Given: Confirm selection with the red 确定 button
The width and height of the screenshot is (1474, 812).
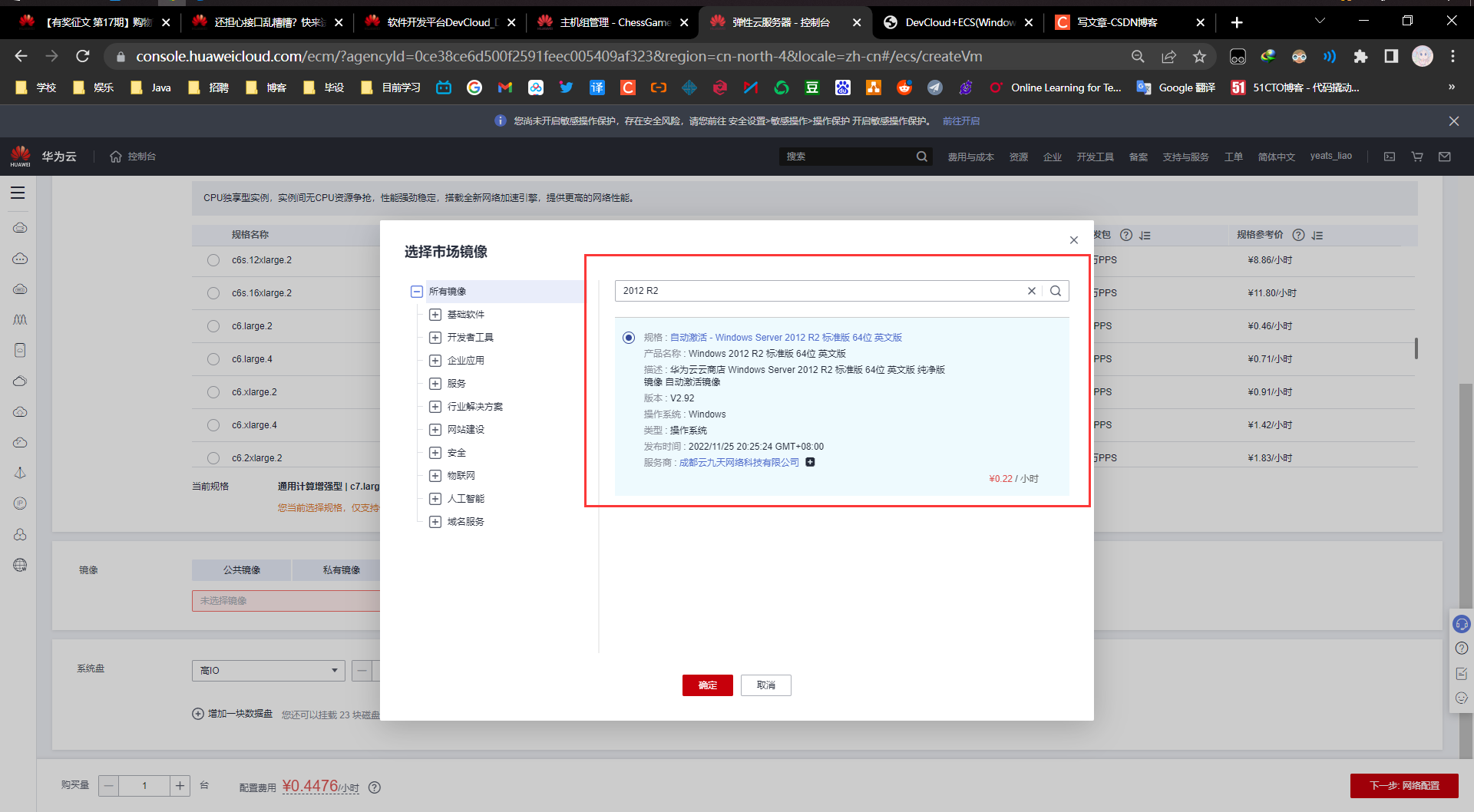Looking at the screenshot, I should [707, 685].
